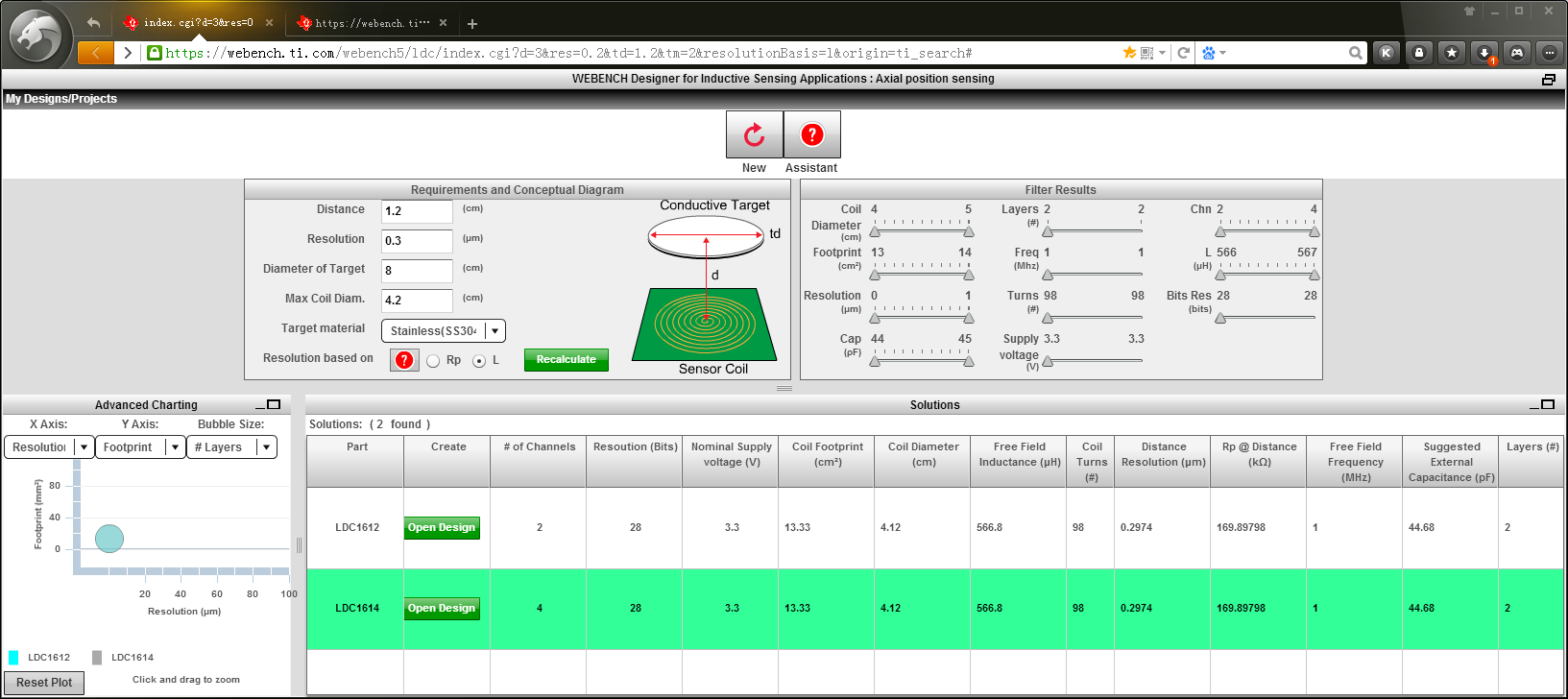This screenshot has width=1568, height=699.
Task: Click the New design icon
Action: [x=755, y=134]
